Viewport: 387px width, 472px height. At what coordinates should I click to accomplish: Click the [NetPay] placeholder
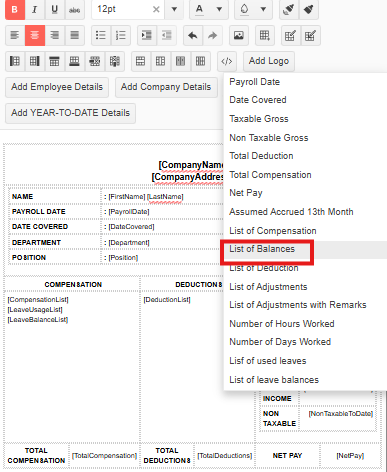tap(350, 456)
